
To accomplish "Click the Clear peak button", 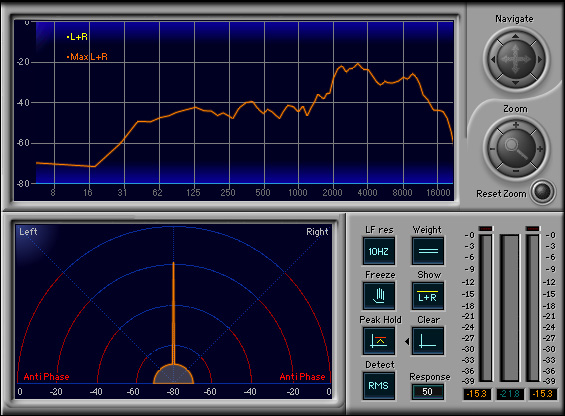I will 428,341.
